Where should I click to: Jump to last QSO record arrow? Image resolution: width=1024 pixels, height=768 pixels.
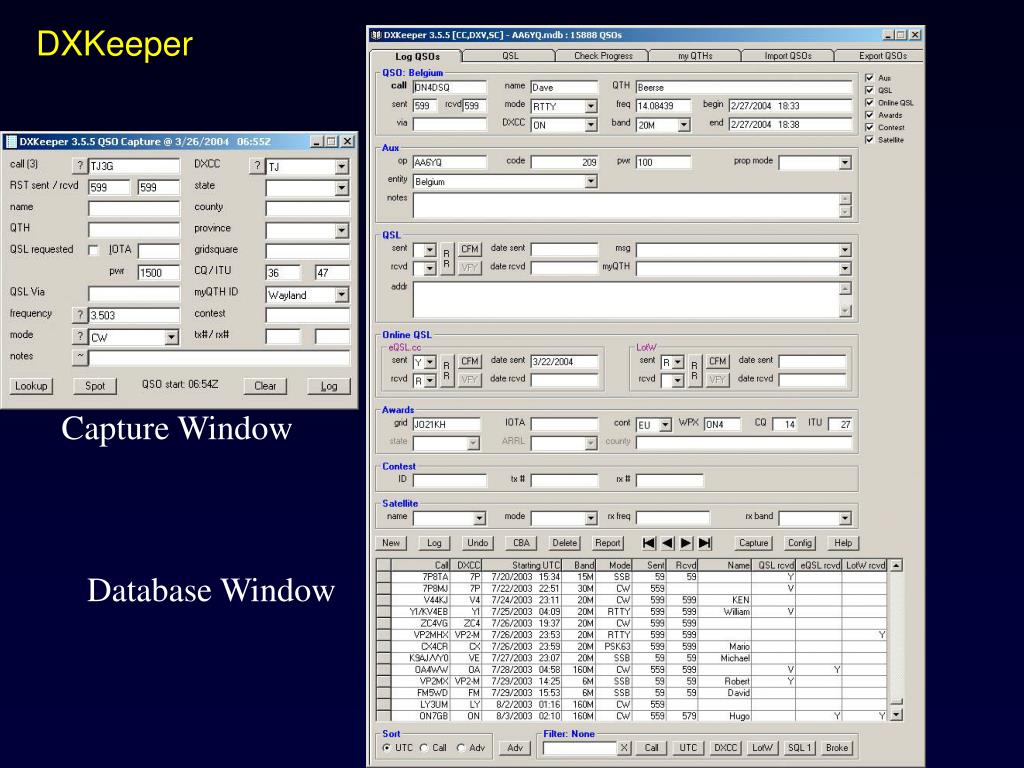point(705,543)
